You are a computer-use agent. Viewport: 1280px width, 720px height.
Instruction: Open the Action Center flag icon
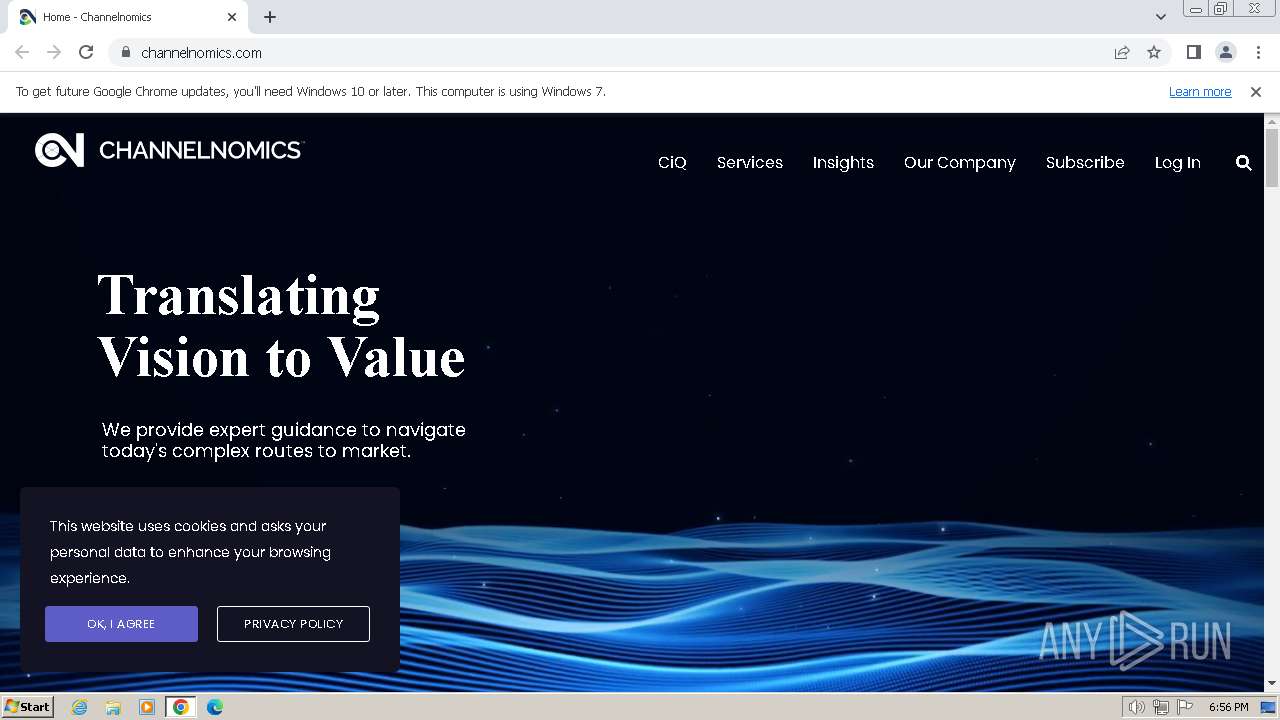click(x=1184, y=707)
